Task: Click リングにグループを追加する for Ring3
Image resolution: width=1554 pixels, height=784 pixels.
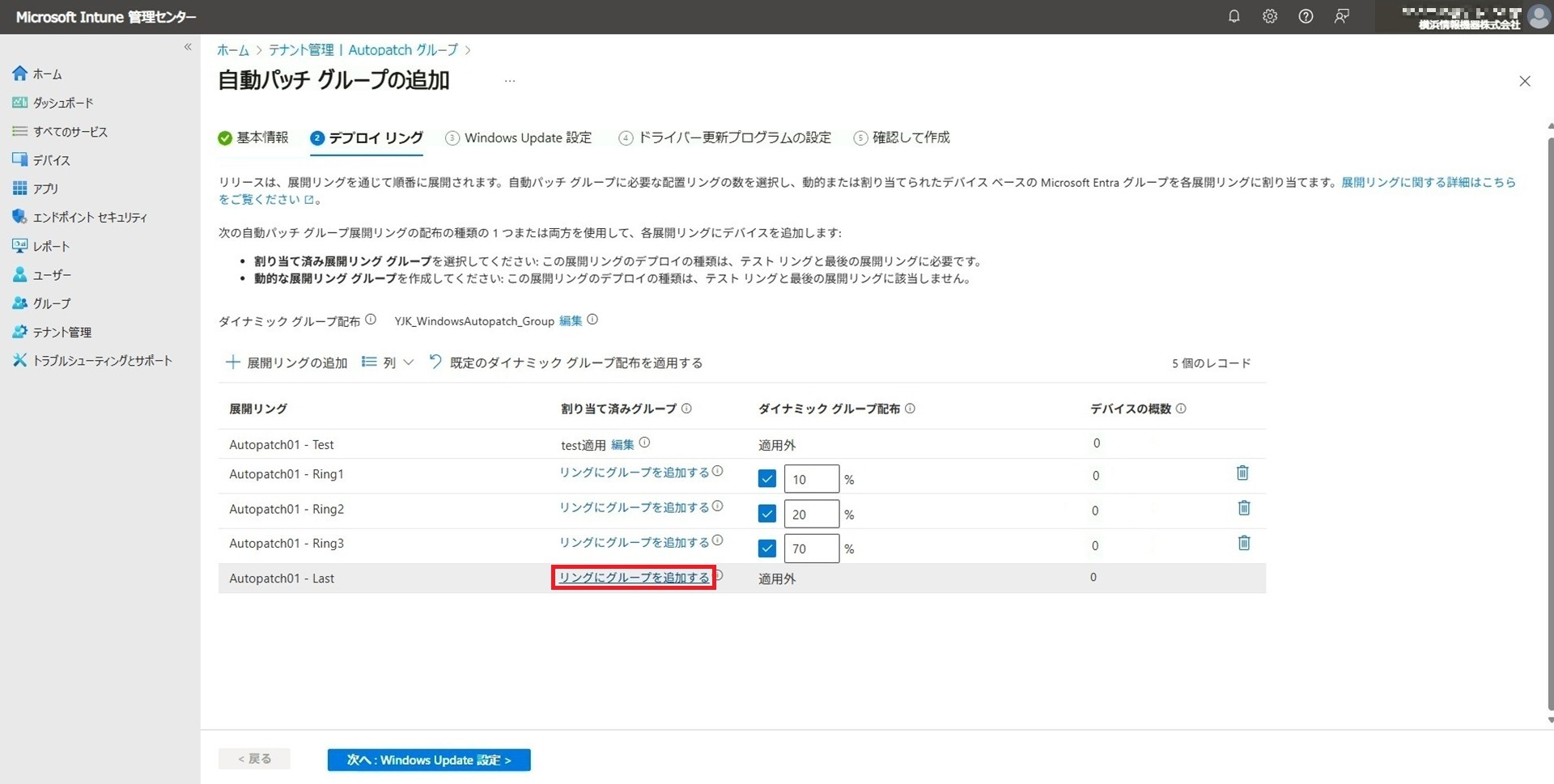Action: [x=634, y=542]
